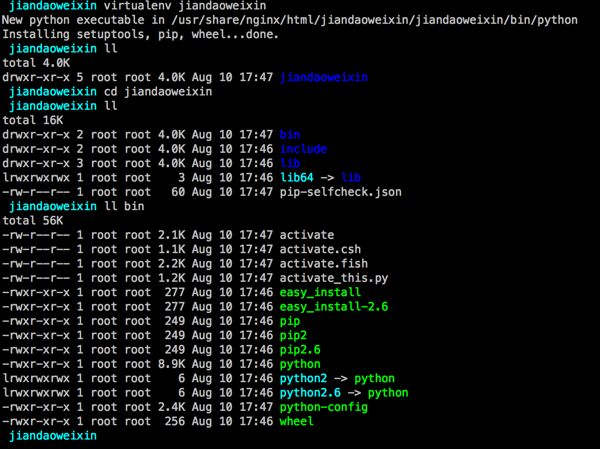The width and height of the screenshot is (600, 449).
Task: Click the green 'pip' executable name
Action: 290,321
